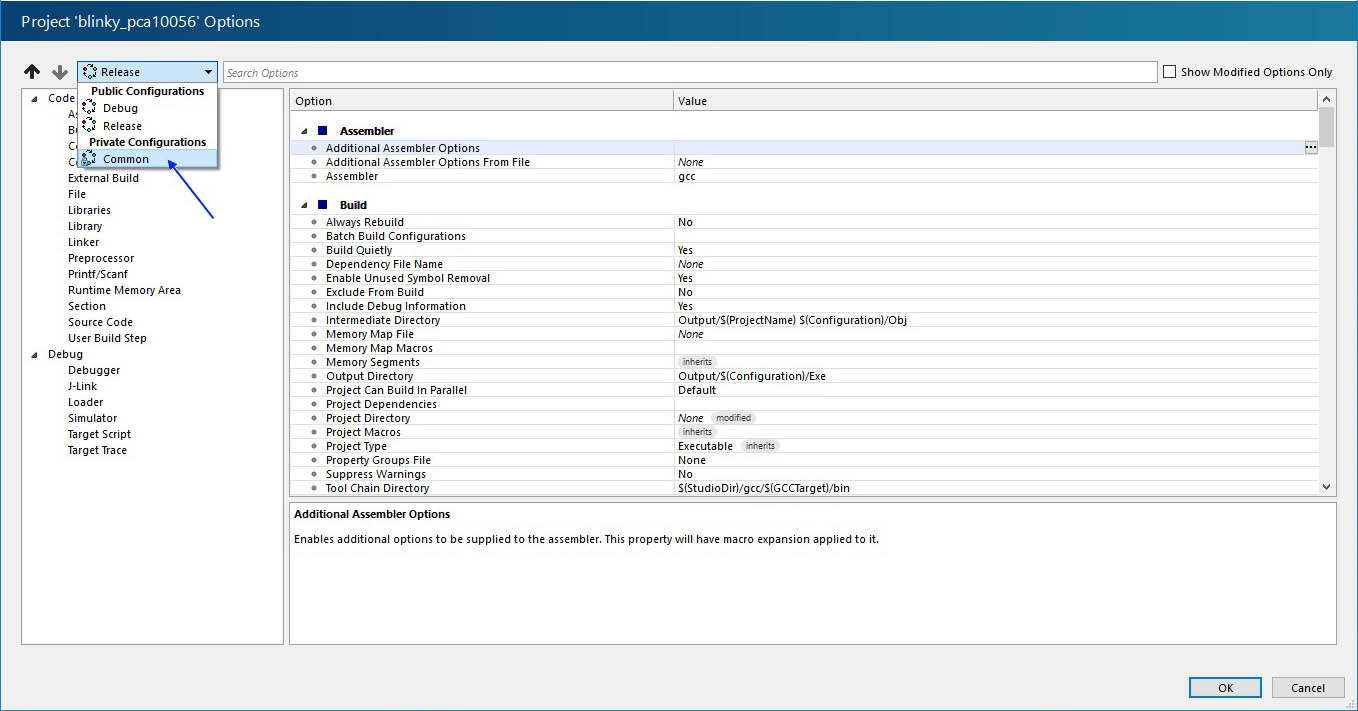
Task: Click the down arrow navigation icon
Action: point(59,72)
